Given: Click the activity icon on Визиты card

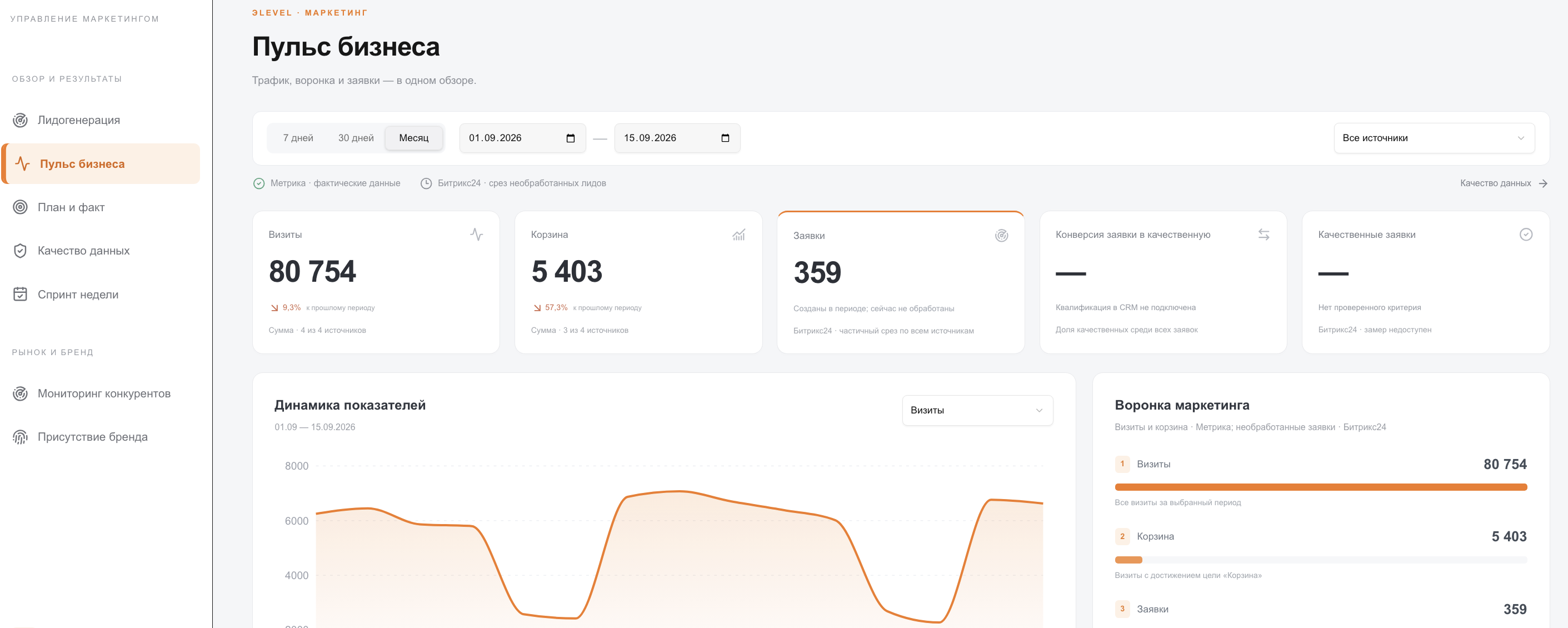Looking at the screenshot, I should coord(477,235).
